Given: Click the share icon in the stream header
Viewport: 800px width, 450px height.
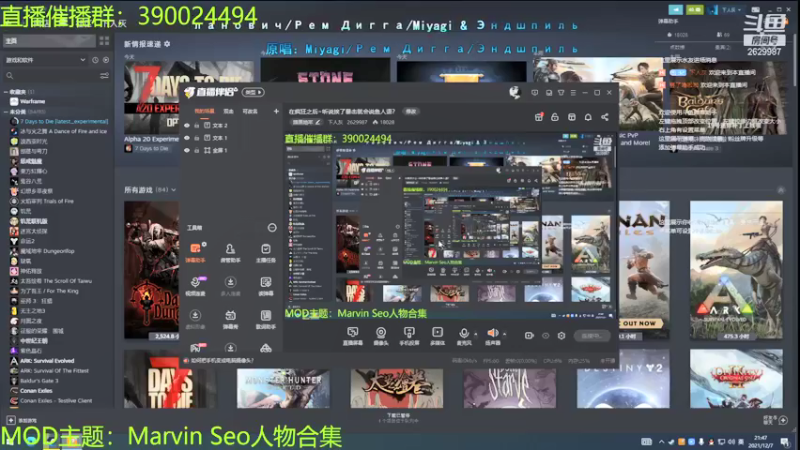Looking at the screenshot, I should pos(605,117).
